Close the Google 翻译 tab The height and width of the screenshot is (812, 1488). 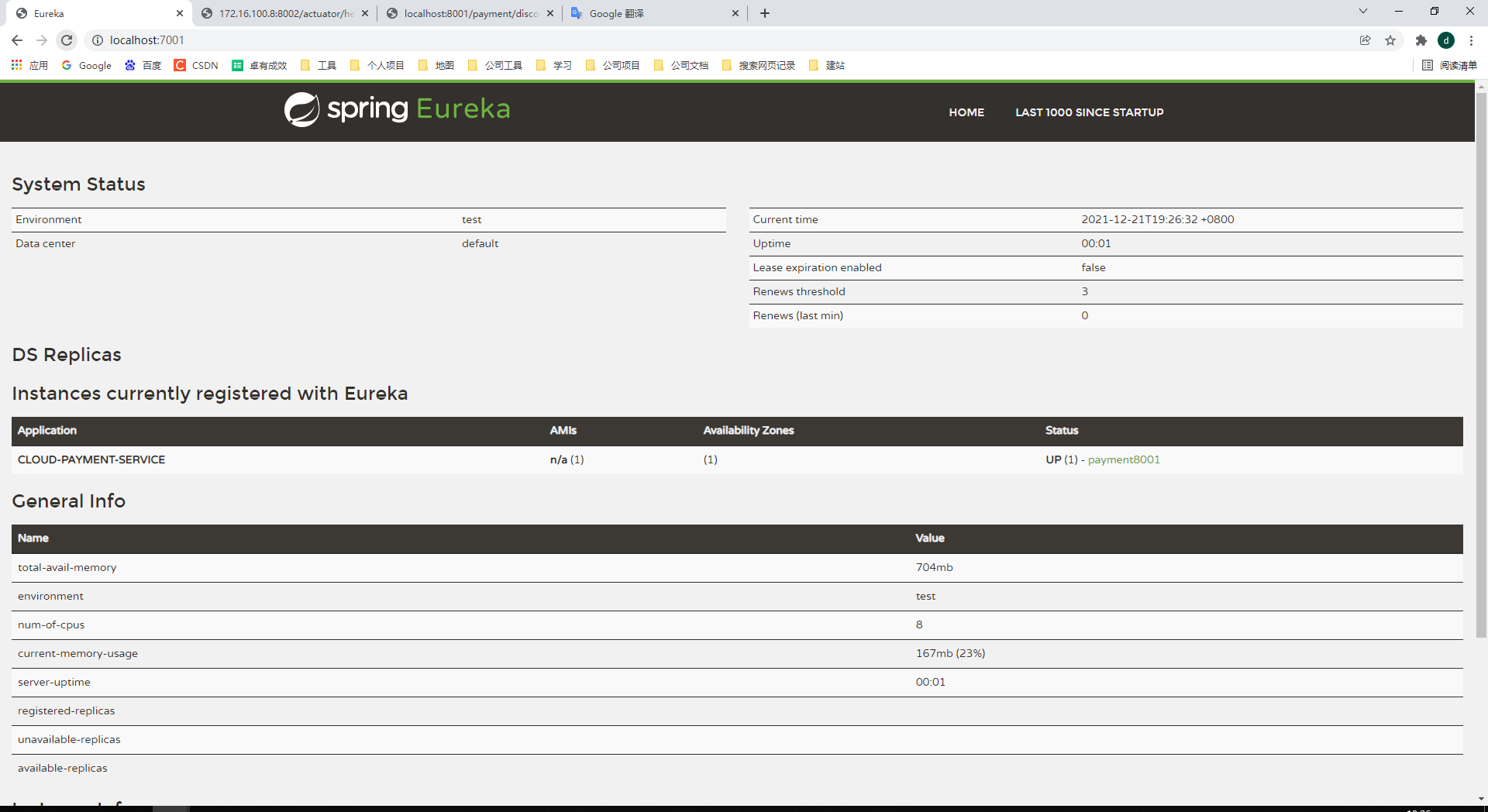point(735,13)
